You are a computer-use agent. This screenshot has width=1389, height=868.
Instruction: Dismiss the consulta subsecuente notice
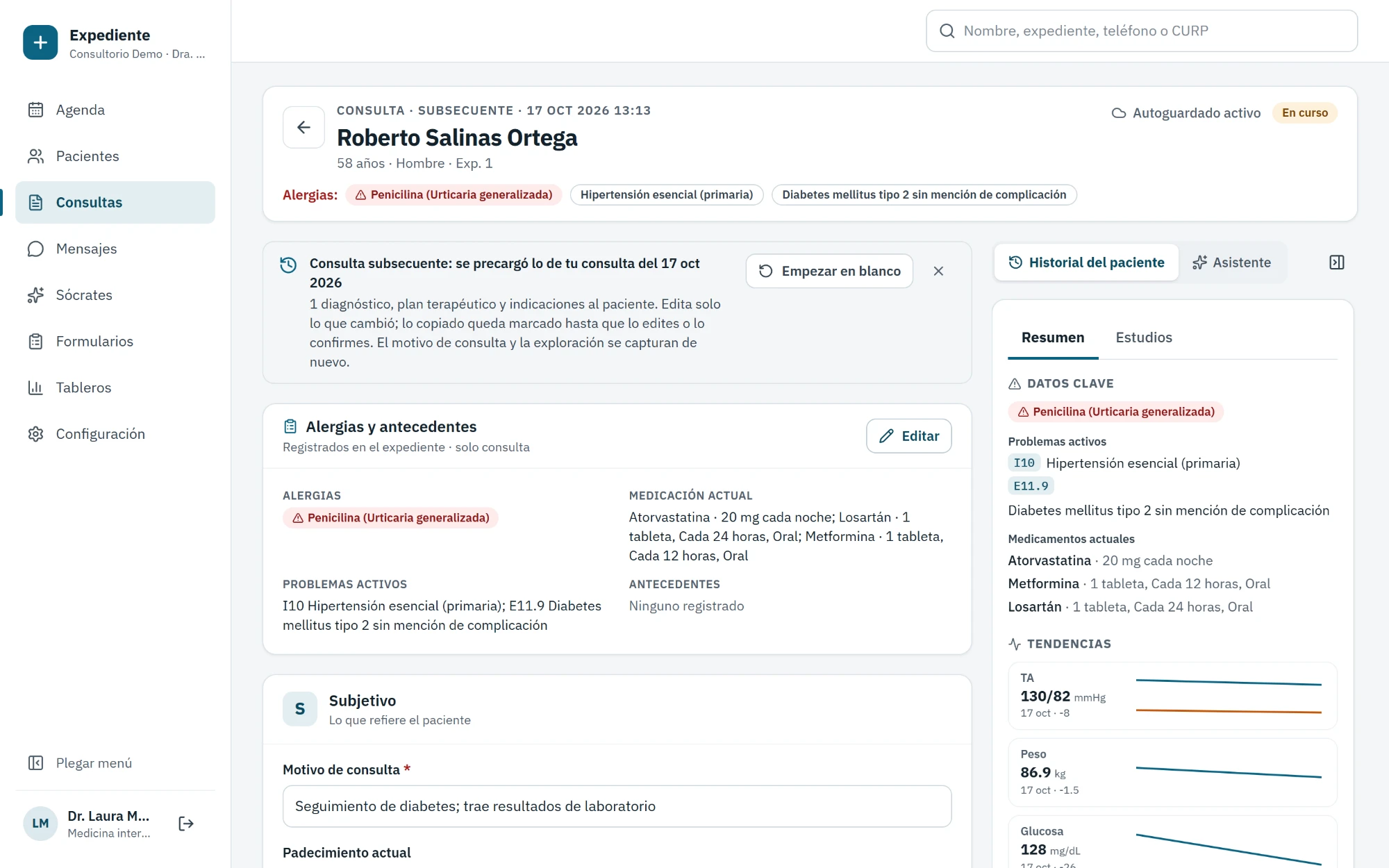coord(938,271)
